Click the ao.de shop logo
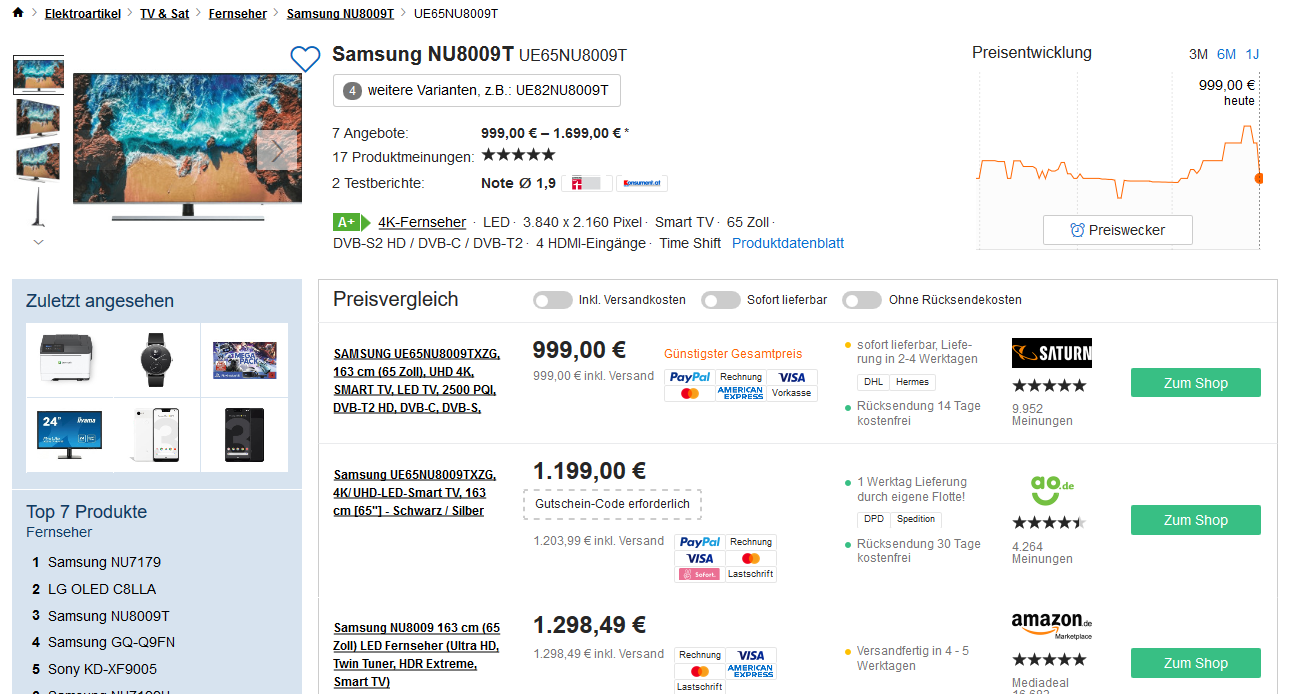The height and width of the screenshot is (694, 1297). tap(1051, 490)
